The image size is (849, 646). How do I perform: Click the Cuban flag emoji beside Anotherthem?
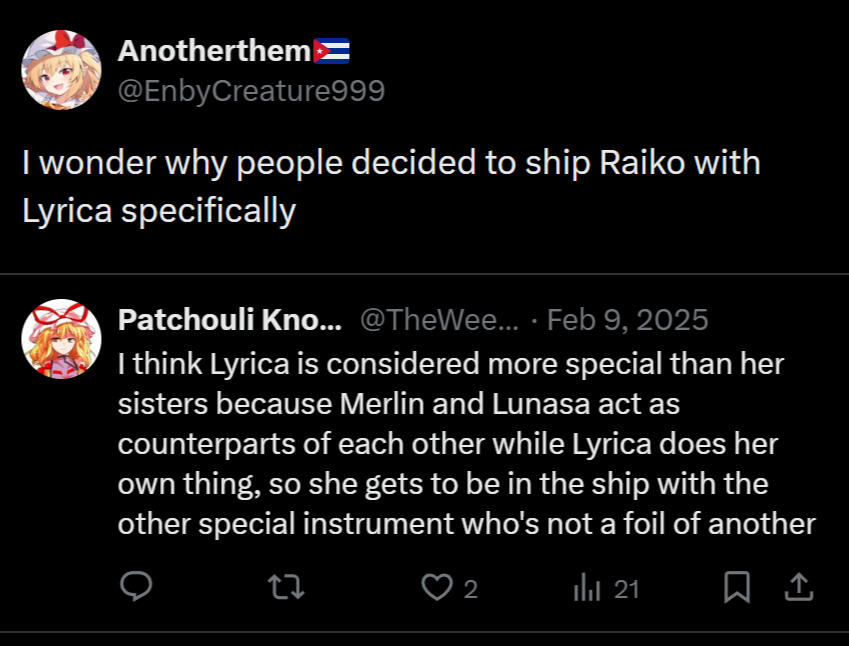331,51
